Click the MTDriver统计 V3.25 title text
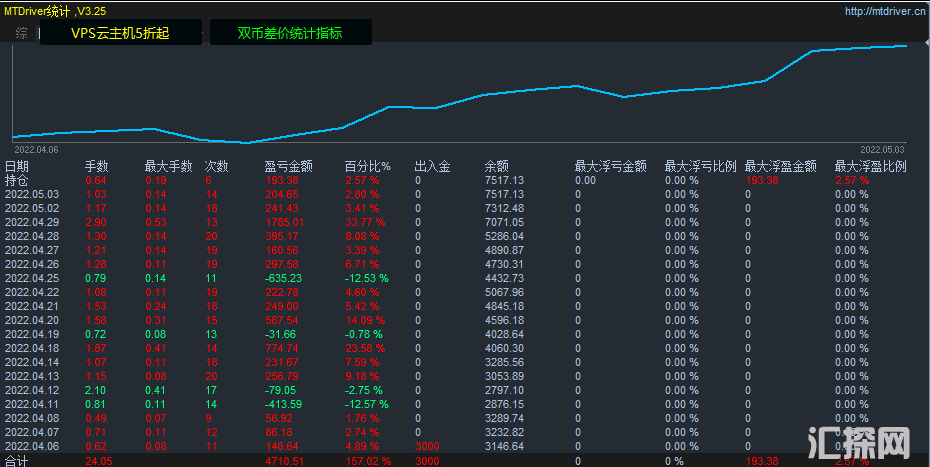Screen dimensions: 930x467 click(x=55, y=11)
